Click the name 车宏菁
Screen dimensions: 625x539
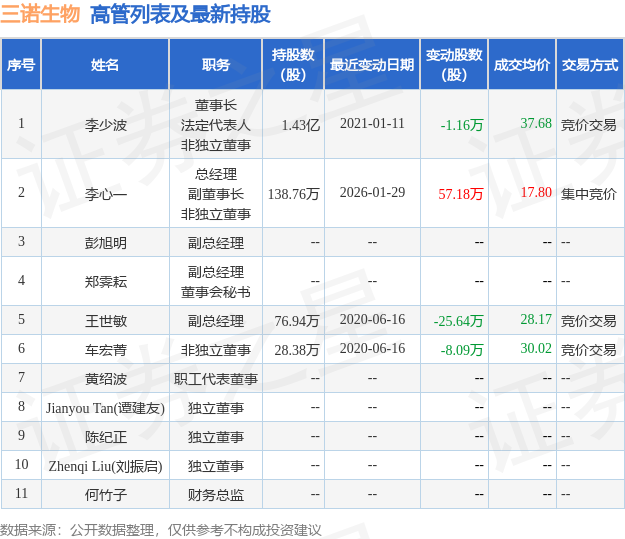(106, 350)
